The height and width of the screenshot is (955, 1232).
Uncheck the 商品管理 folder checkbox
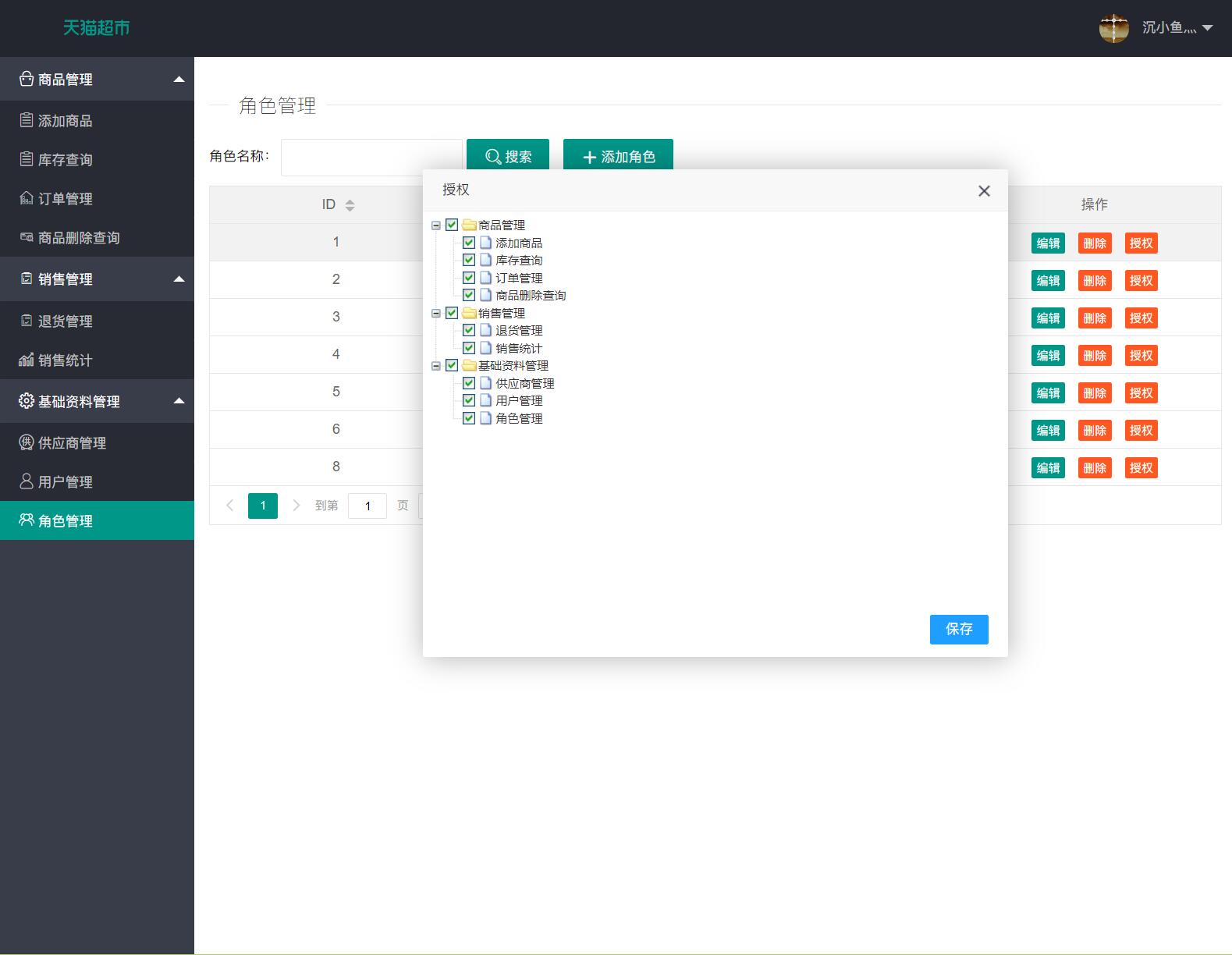point(452,225)
